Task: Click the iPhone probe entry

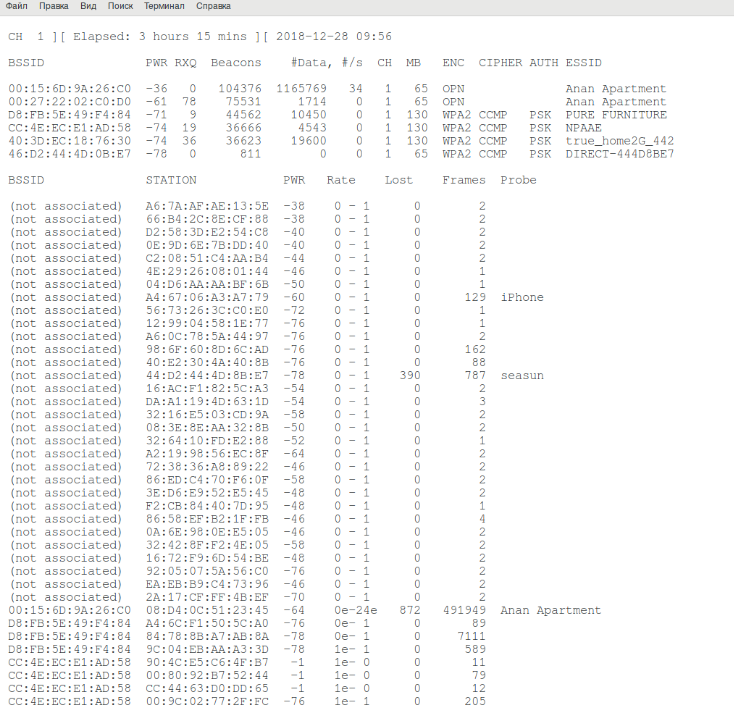Action: 522,297
